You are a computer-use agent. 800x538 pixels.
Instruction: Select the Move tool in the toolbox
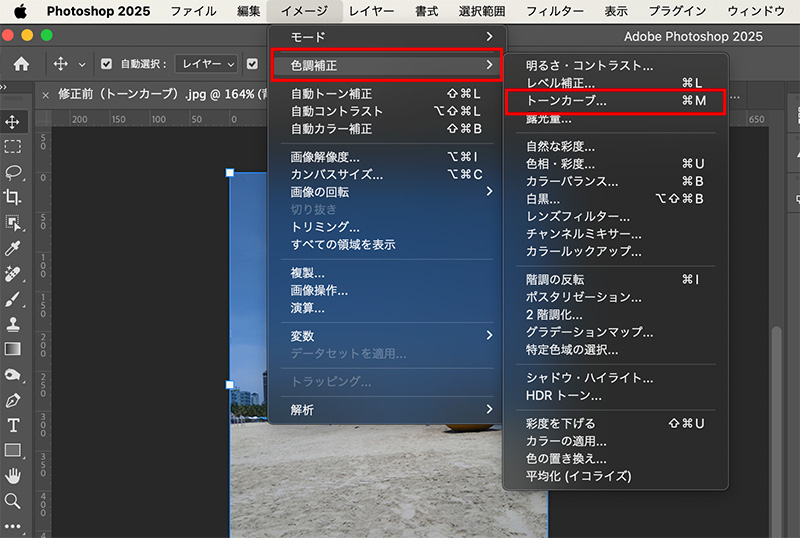pos(12,122)
